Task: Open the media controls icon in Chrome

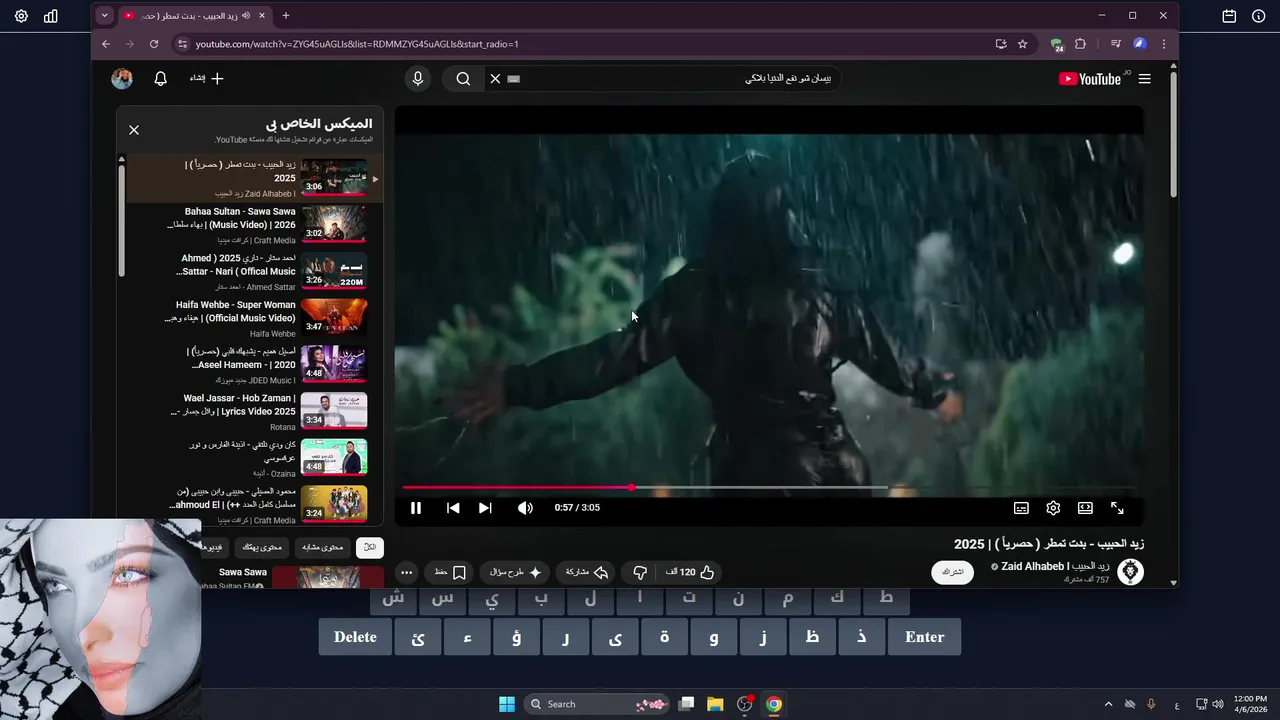Action: [x=1115, y=44]
